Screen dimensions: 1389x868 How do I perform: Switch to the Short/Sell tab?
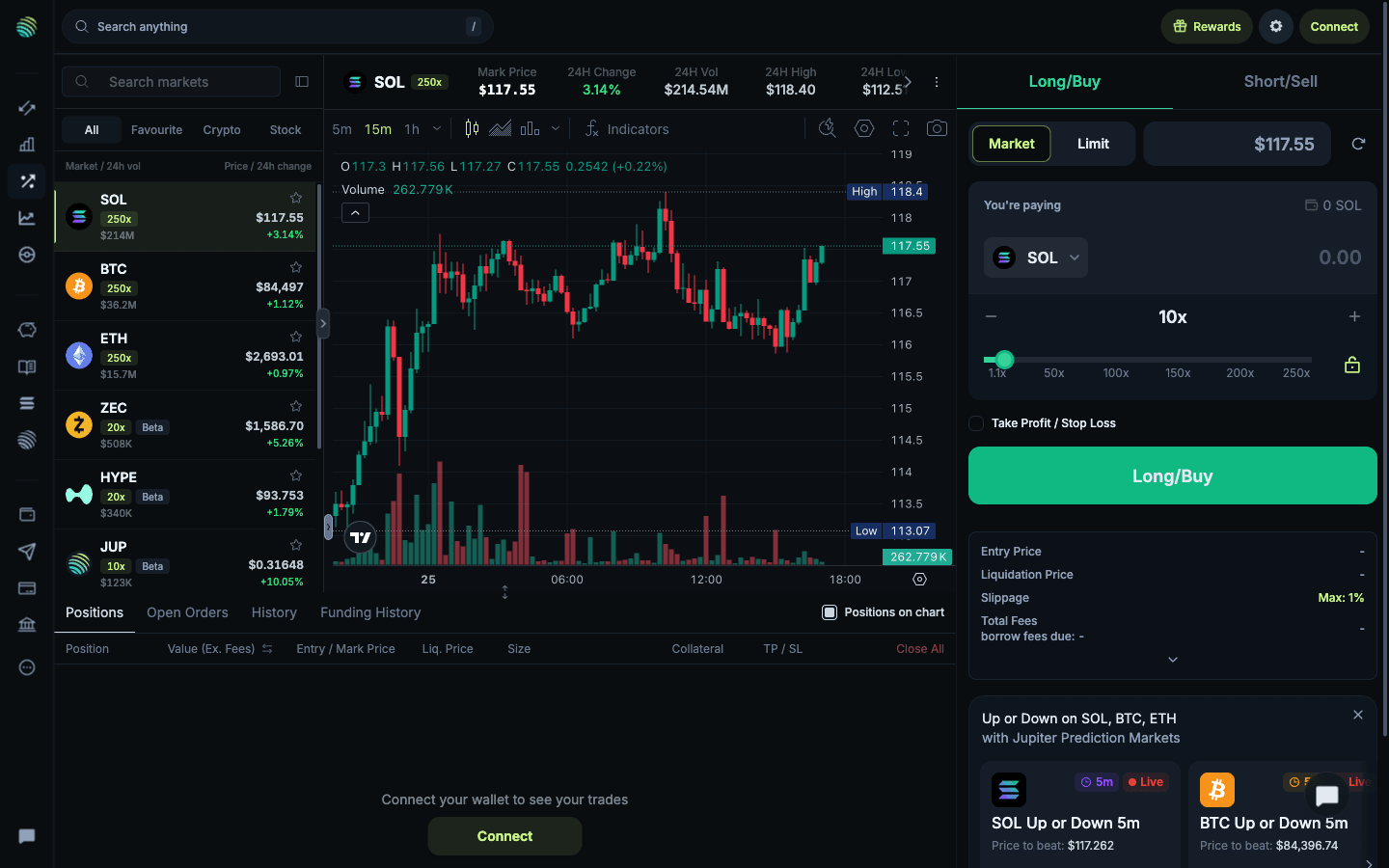[1280, 82]
